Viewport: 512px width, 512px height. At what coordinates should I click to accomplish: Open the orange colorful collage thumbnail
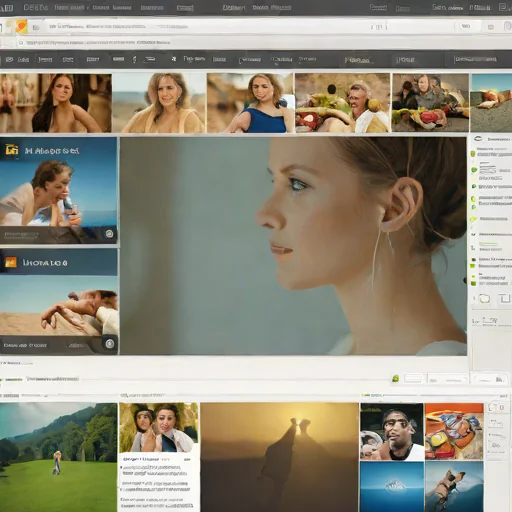click(x=454, y=432)
